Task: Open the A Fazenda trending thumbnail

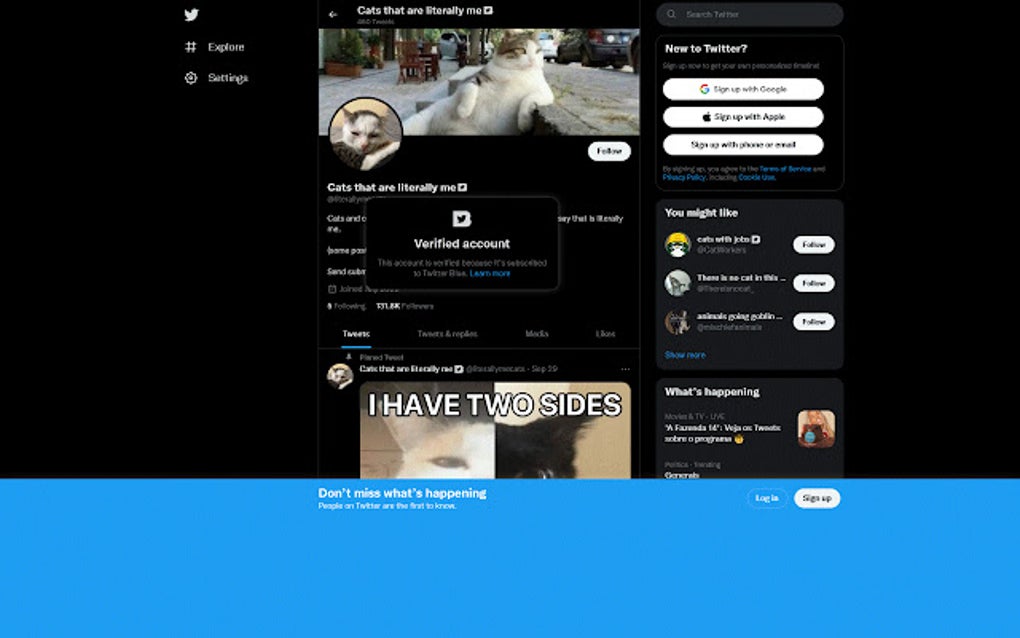Action: [x=816, y=429]
